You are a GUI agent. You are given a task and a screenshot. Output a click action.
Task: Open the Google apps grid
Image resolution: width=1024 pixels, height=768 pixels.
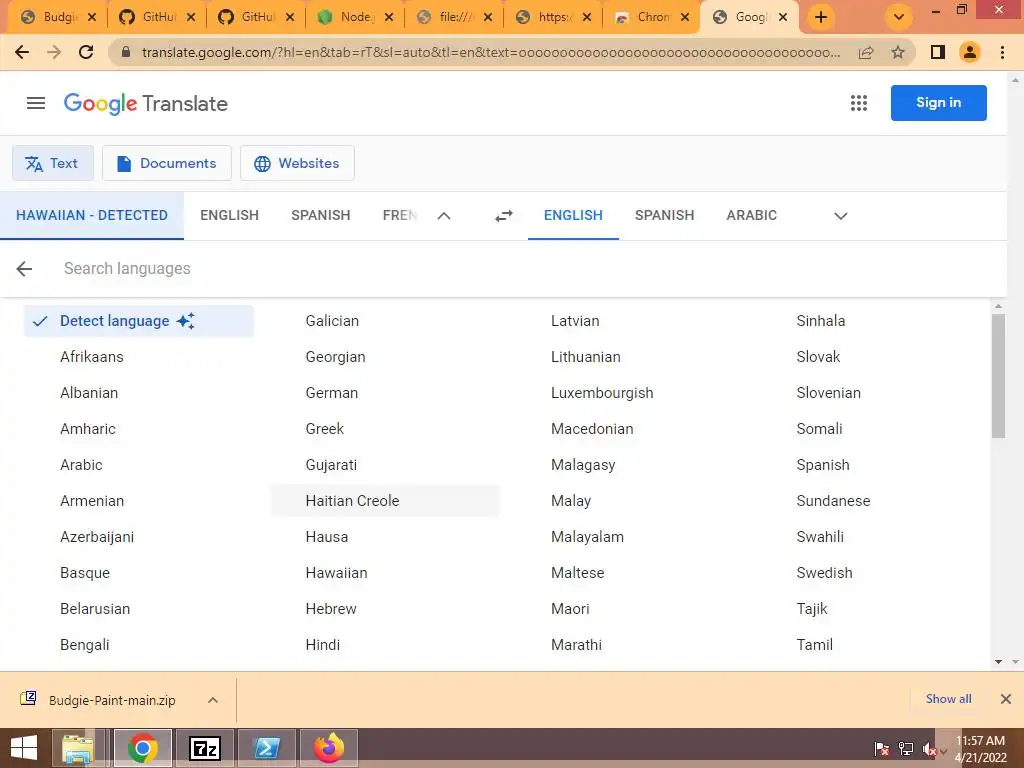(x=859, y=103)
